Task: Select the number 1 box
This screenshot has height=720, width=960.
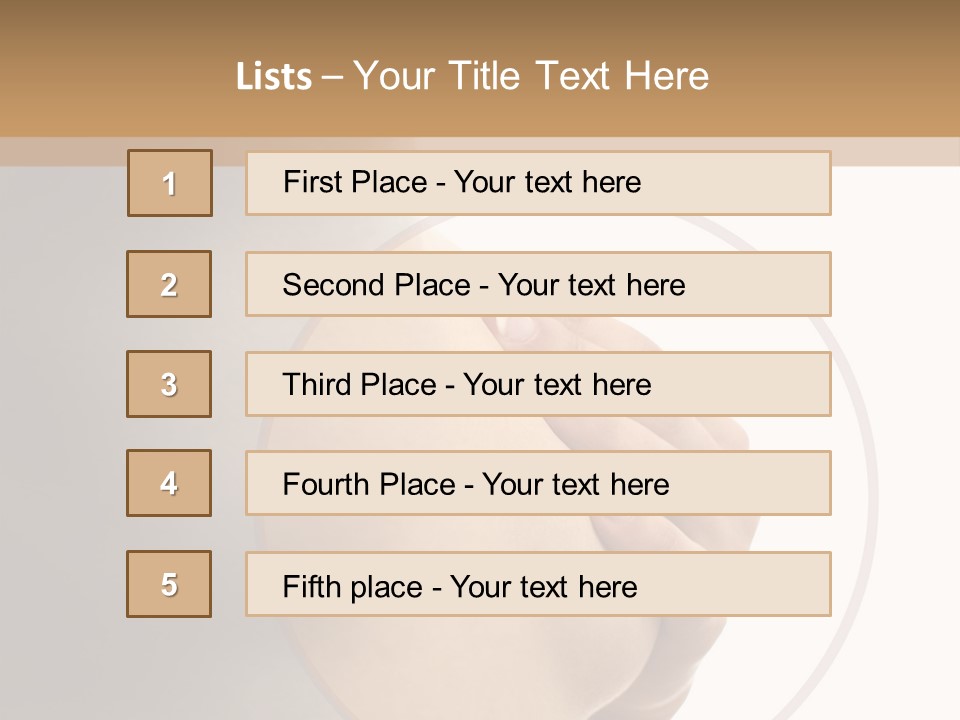Action: [170, 183]
